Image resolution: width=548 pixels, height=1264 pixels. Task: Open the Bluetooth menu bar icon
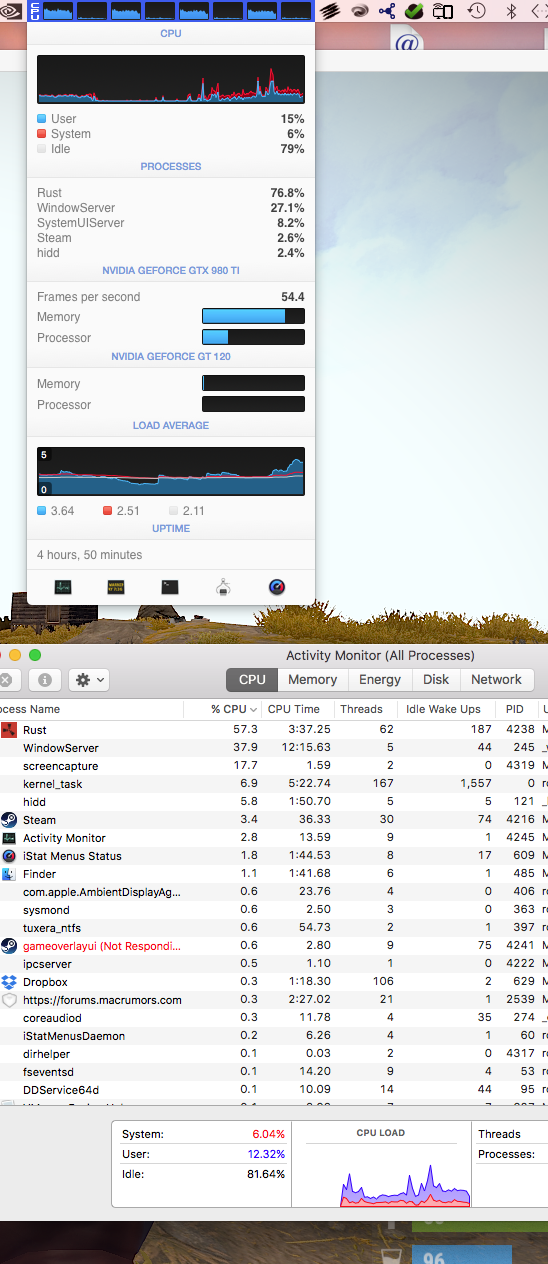click(511, 11)
